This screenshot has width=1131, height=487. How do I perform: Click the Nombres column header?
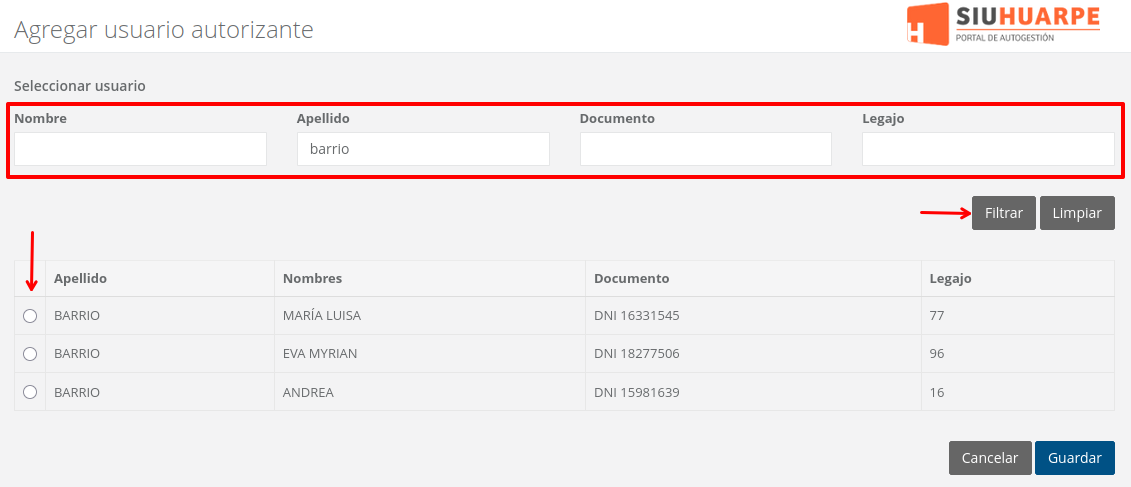[313, 278]
